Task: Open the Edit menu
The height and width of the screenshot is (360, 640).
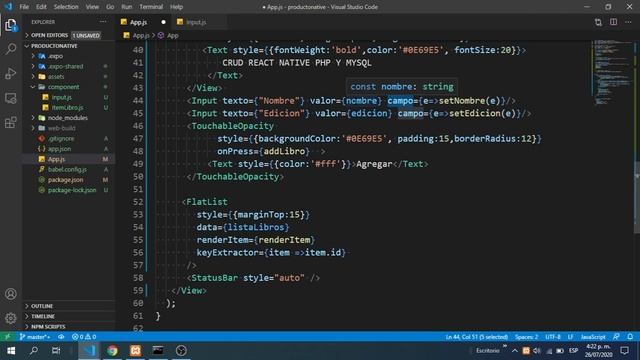Action: pyautogui.click(x=41, y=7)
